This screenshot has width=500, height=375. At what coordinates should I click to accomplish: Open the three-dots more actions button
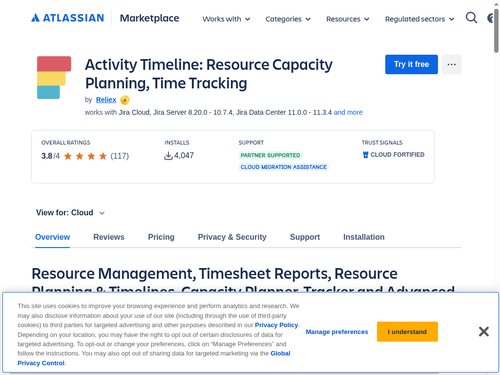[452, 64]
